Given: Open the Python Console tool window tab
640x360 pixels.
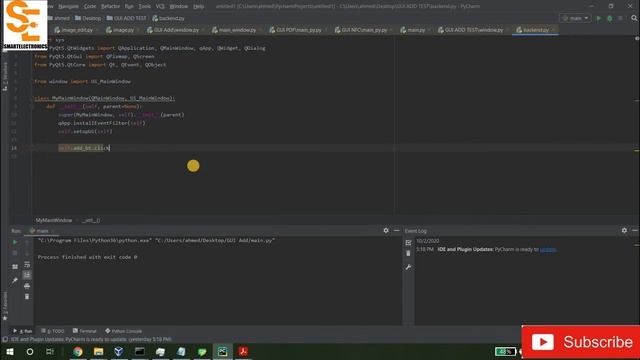Looking at the screenshot, I should point(123,331).
